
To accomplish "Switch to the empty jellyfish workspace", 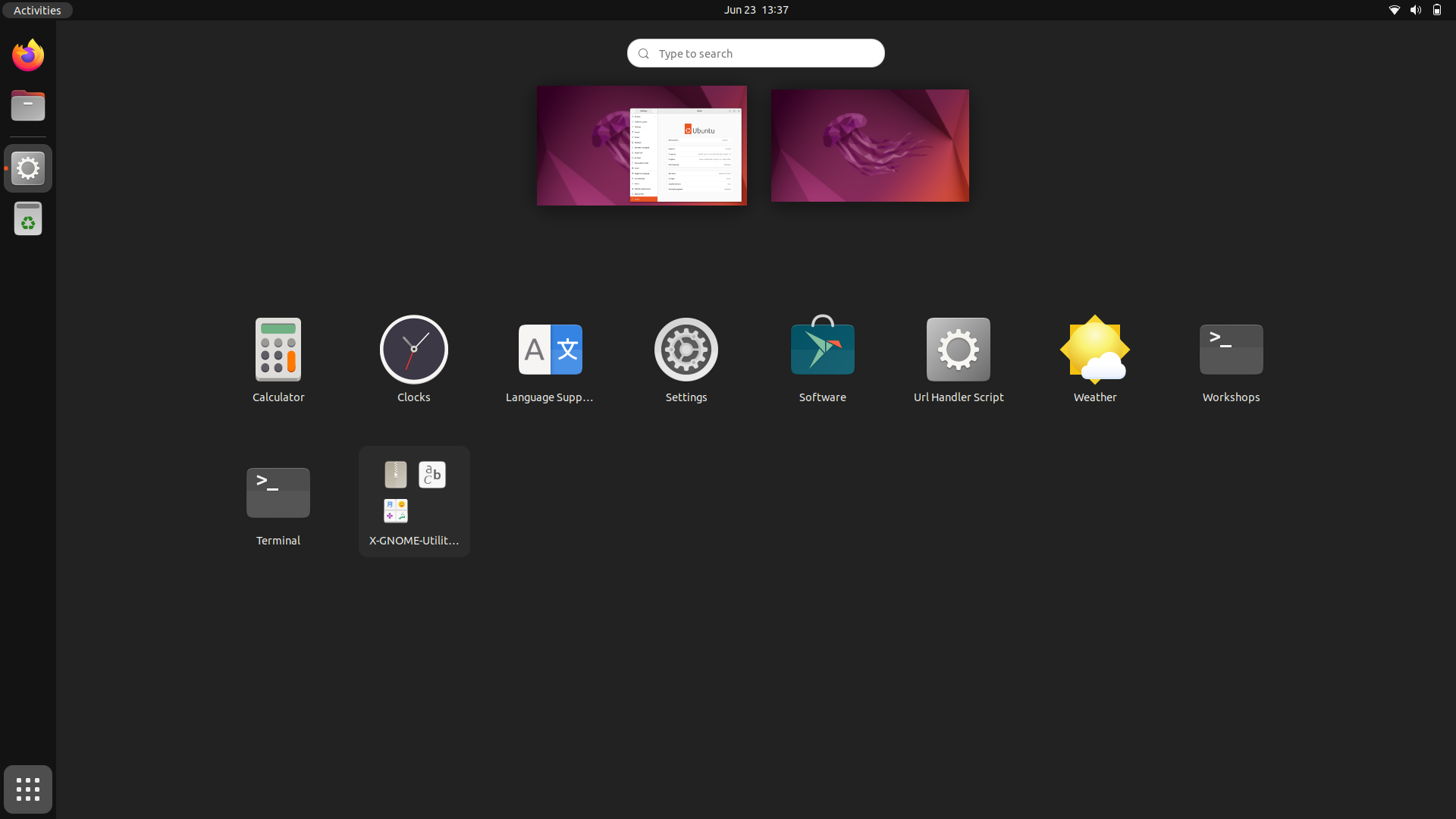I will point(869,145).
